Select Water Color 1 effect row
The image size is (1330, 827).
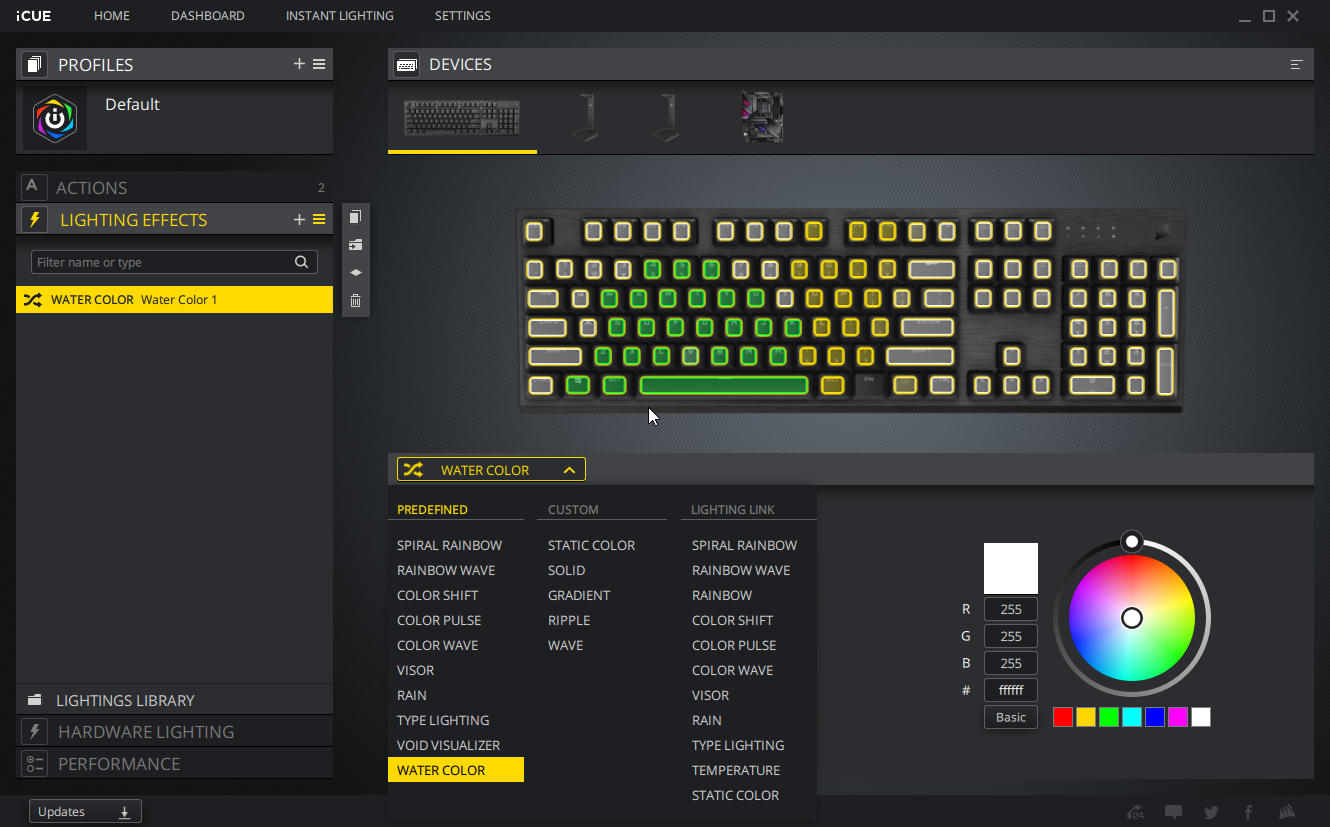(x=174, y=299)
